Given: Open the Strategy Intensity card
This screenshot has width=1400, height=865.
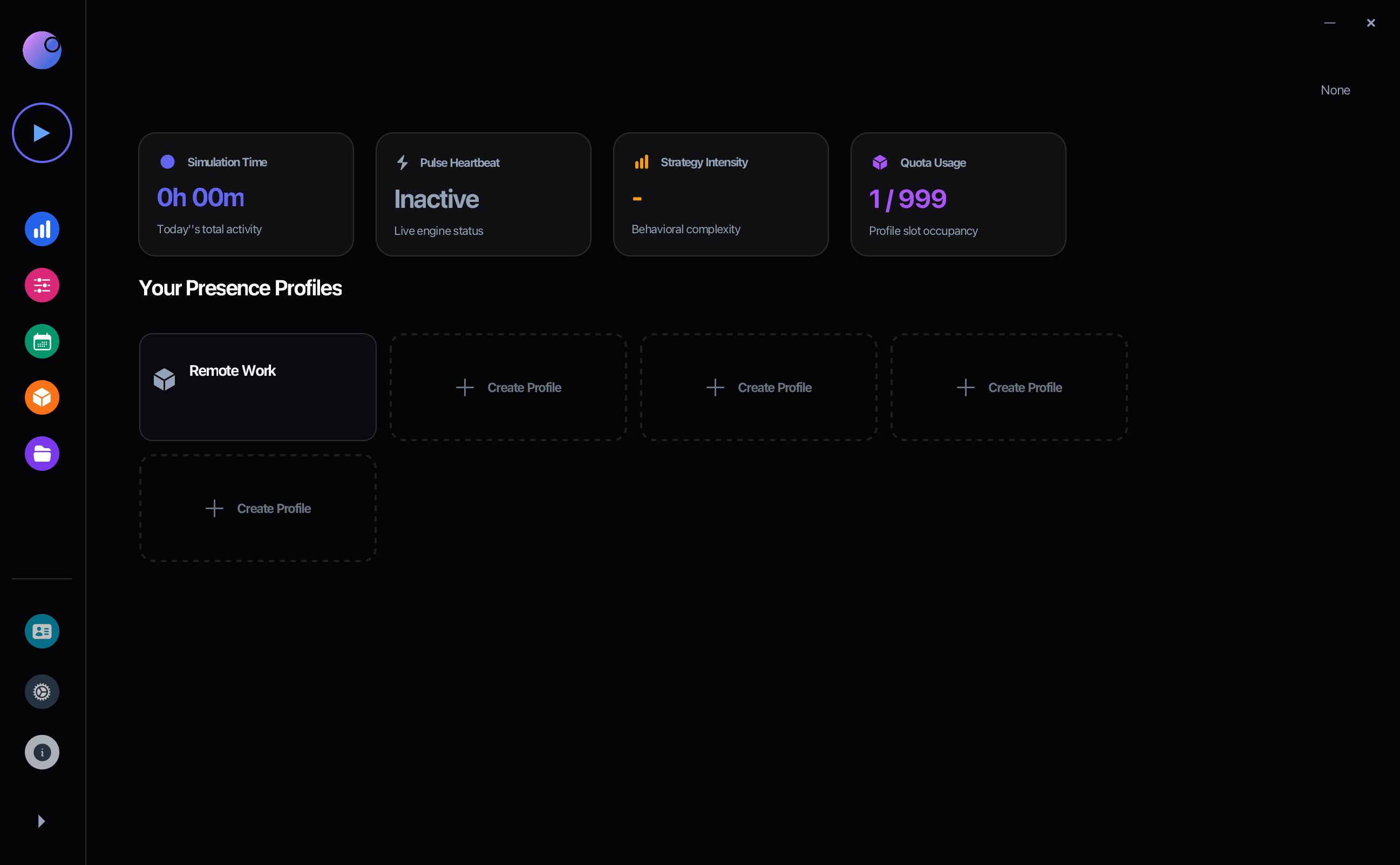Looking at the screenshot, I should coord(721,194).
